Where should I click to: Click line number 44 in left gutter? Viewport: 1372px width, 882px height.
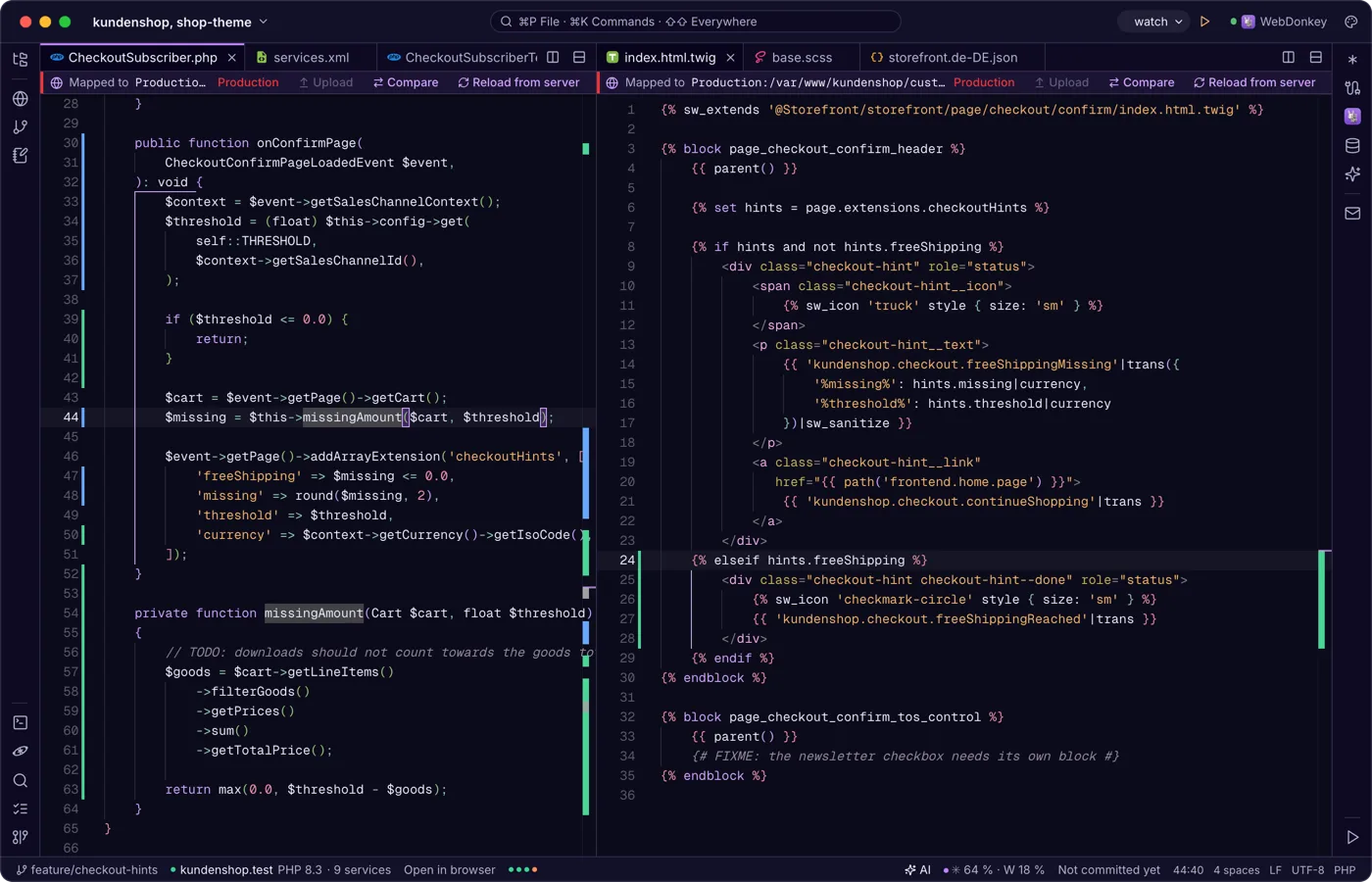pyautogui.click(x=71, y=417)
